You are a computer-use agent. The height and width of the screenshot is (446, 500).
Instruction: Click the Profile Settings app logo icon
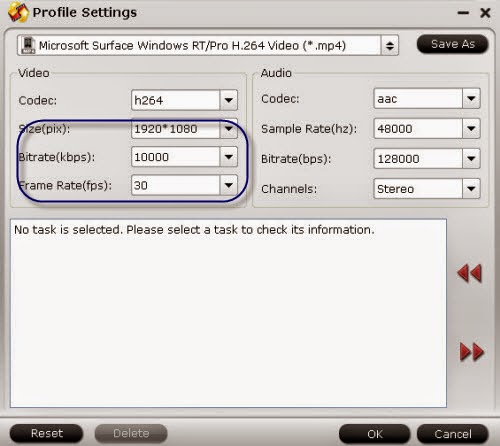(x=18, y=12)
